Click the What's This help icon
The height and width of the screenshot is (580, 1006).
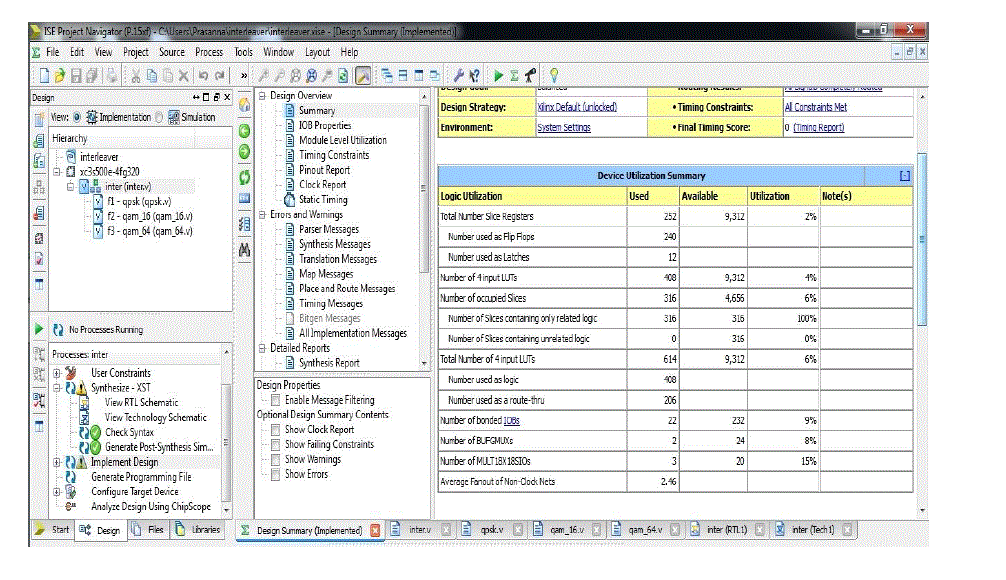pyautogui.click(x=474, y=75)
